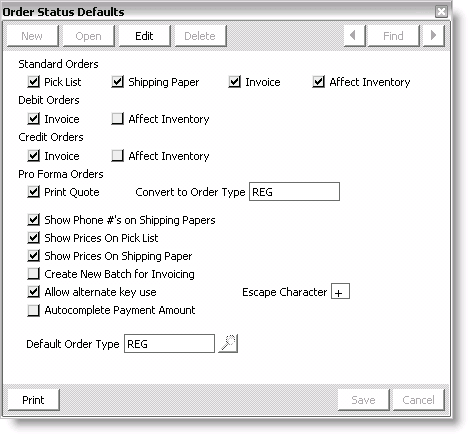Screen dimensions: 469x435
Task: Toggle Standard Orders Pick List checkbox
Action: [33, 82]
